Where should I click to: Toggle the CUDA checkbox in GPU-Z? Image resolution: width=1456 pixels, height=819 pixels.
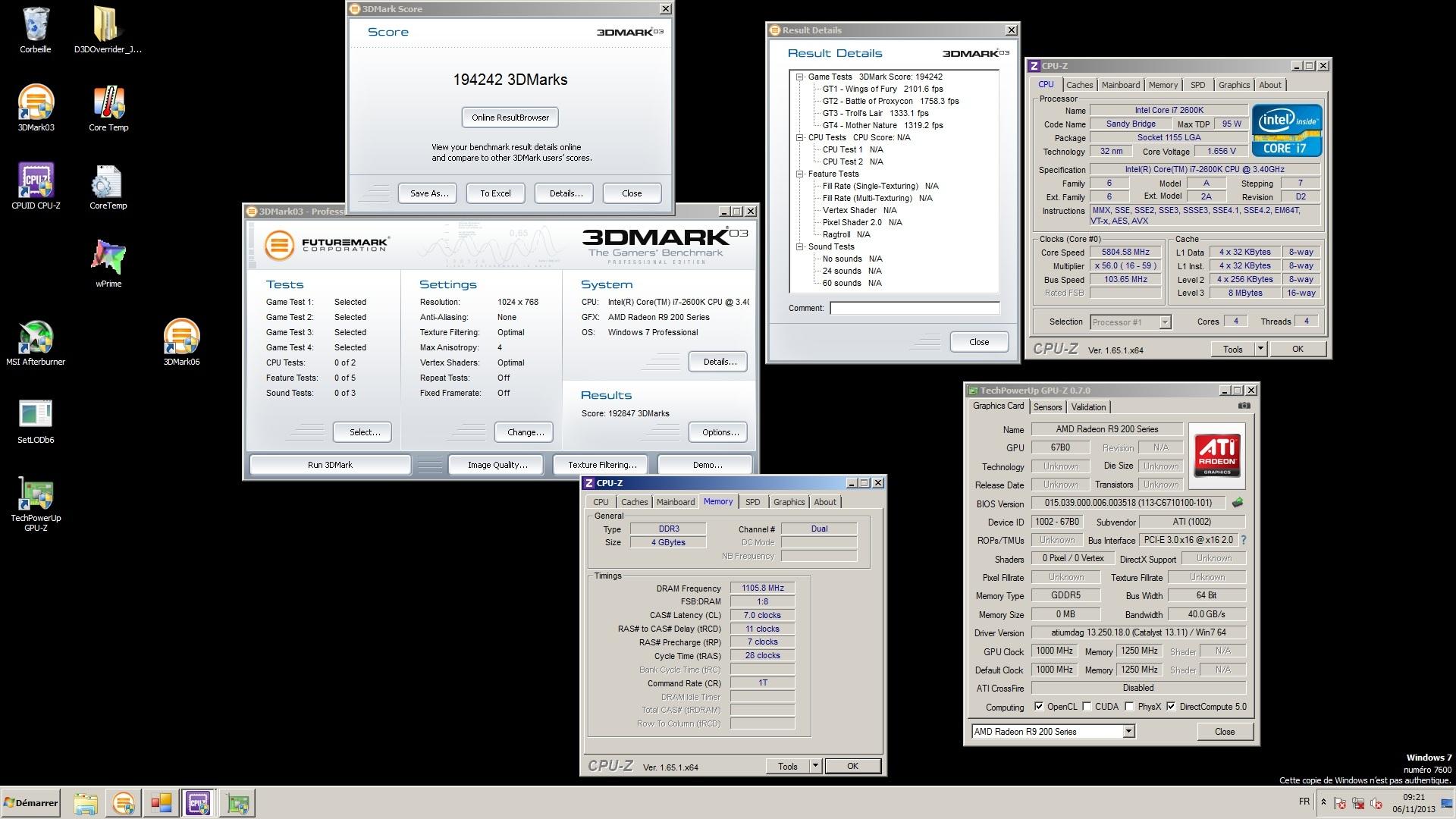point(1087,706)
